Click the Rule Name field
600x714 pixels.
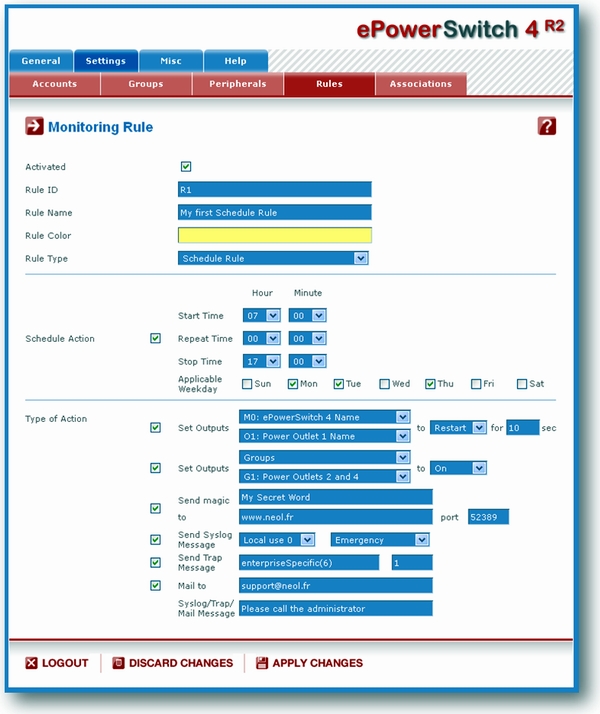pyautogui.click(x=275, y=212)
